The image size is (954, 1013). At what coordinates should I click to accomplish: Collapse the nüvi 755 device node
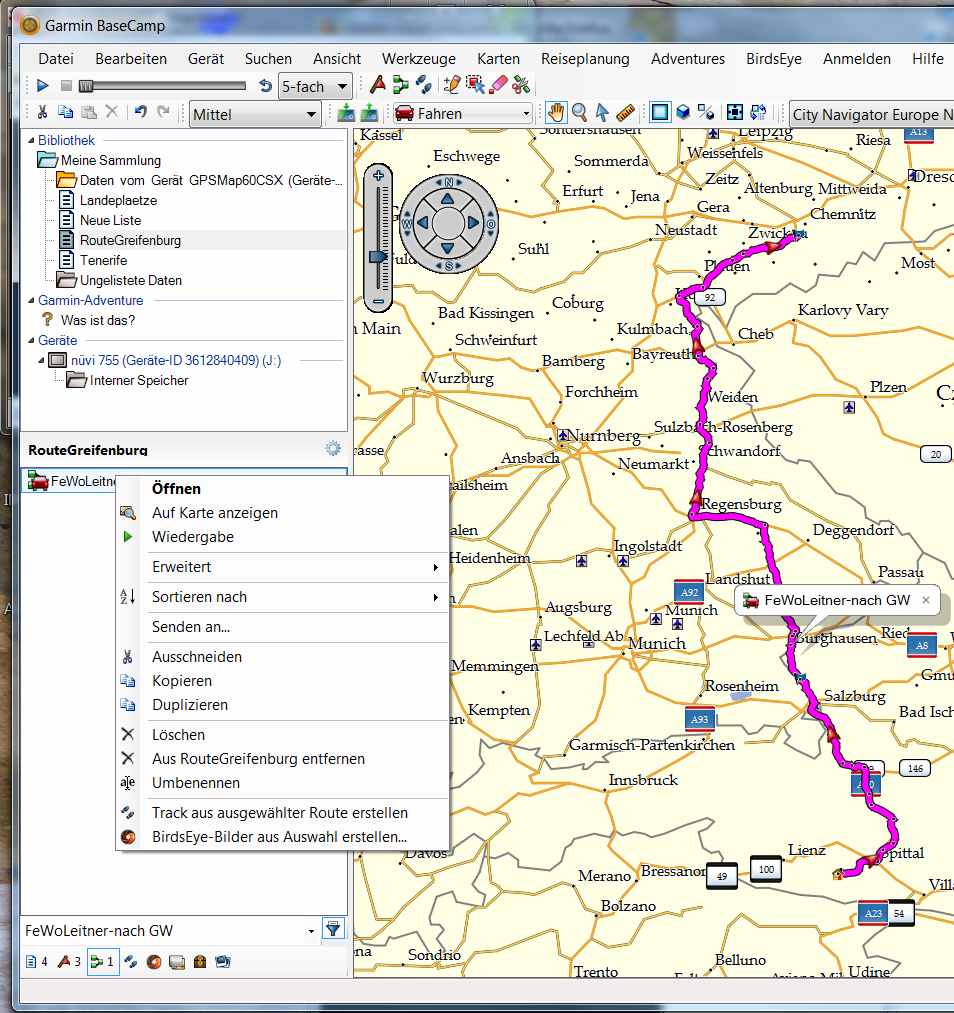41,360
